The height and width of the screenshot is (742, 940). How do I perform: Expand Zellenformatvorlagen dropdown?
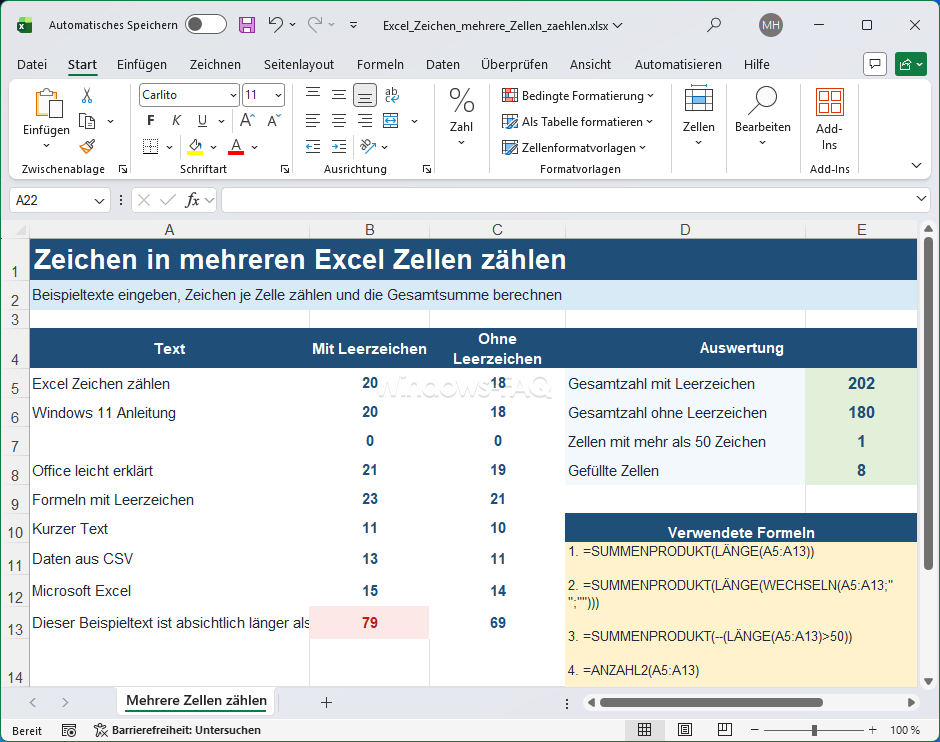pyautogui.click(x=574, y=147)
